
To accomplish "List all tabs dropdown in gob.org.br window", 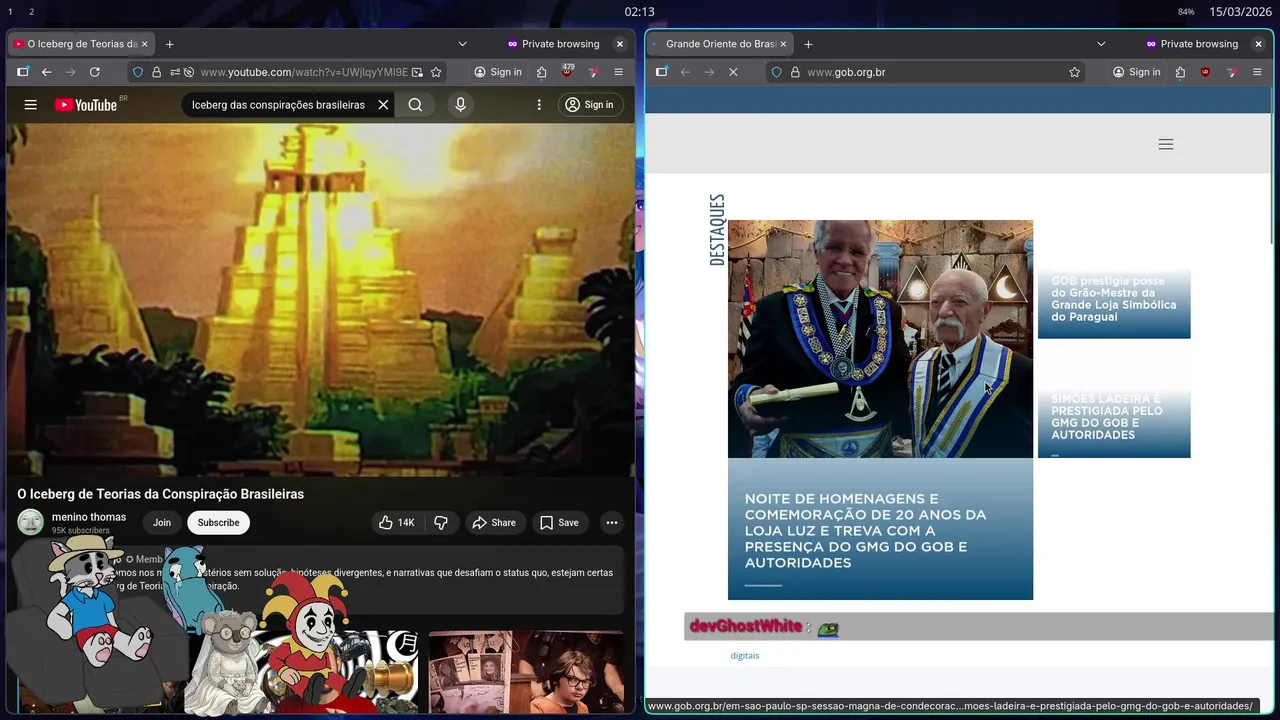I will point(1101,44).
